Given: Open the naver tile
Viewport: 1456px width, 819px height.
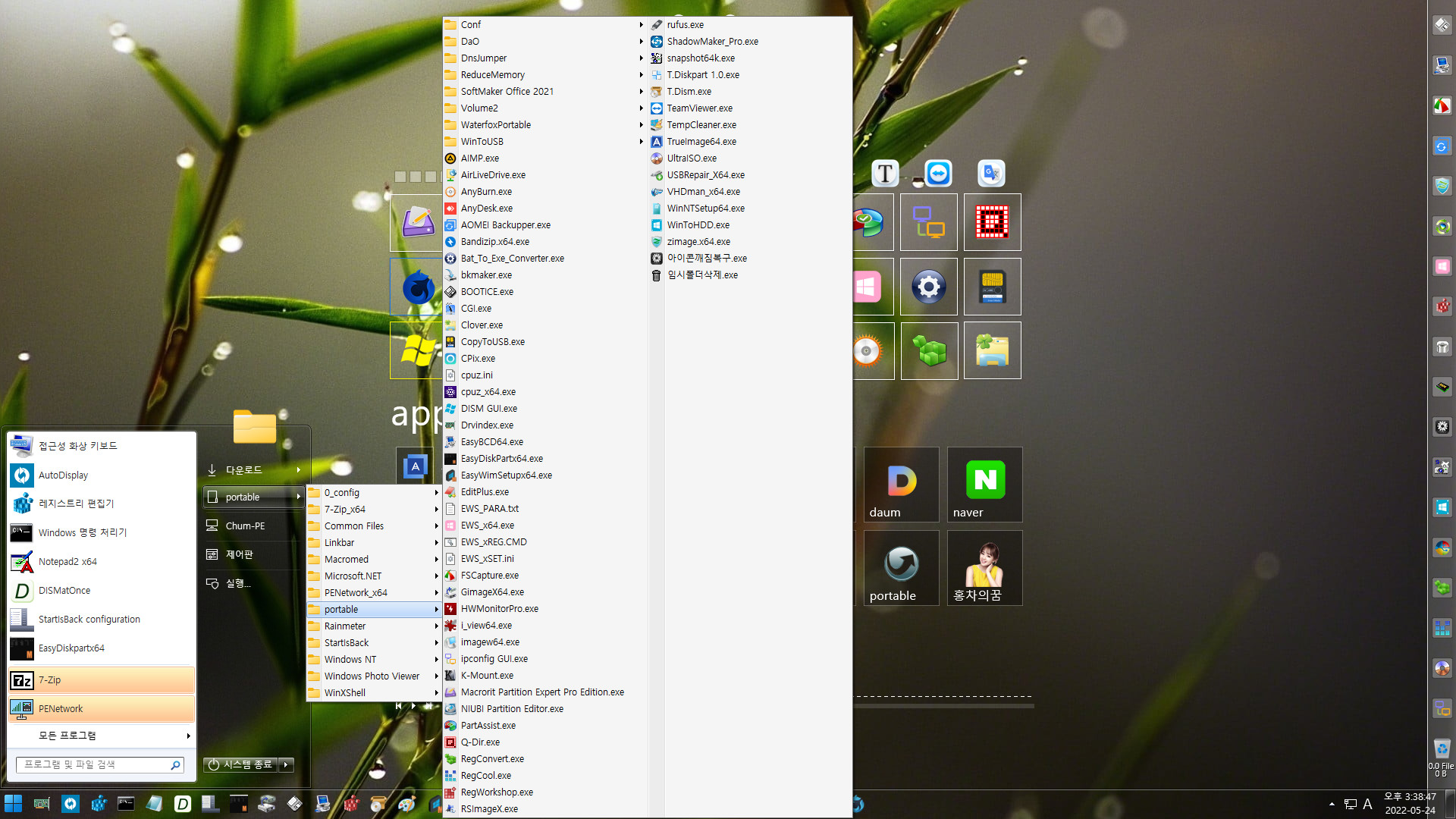Looking at the screenshot, I should point(984,484).
